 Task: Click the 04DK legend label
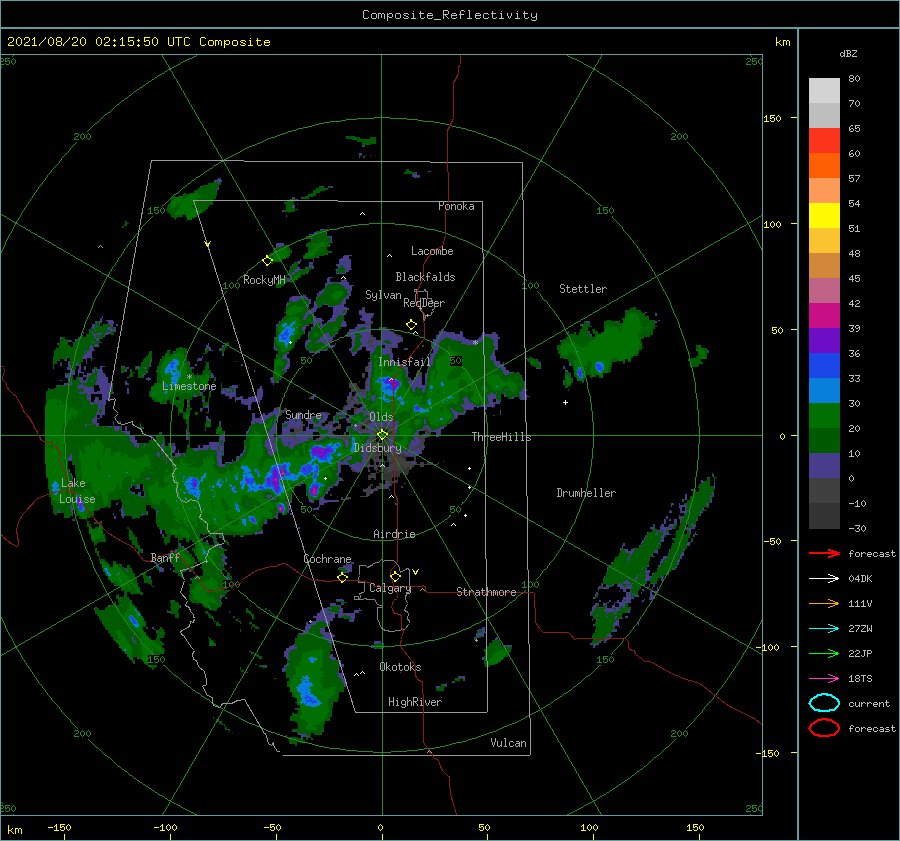click(x=860, y=579)
